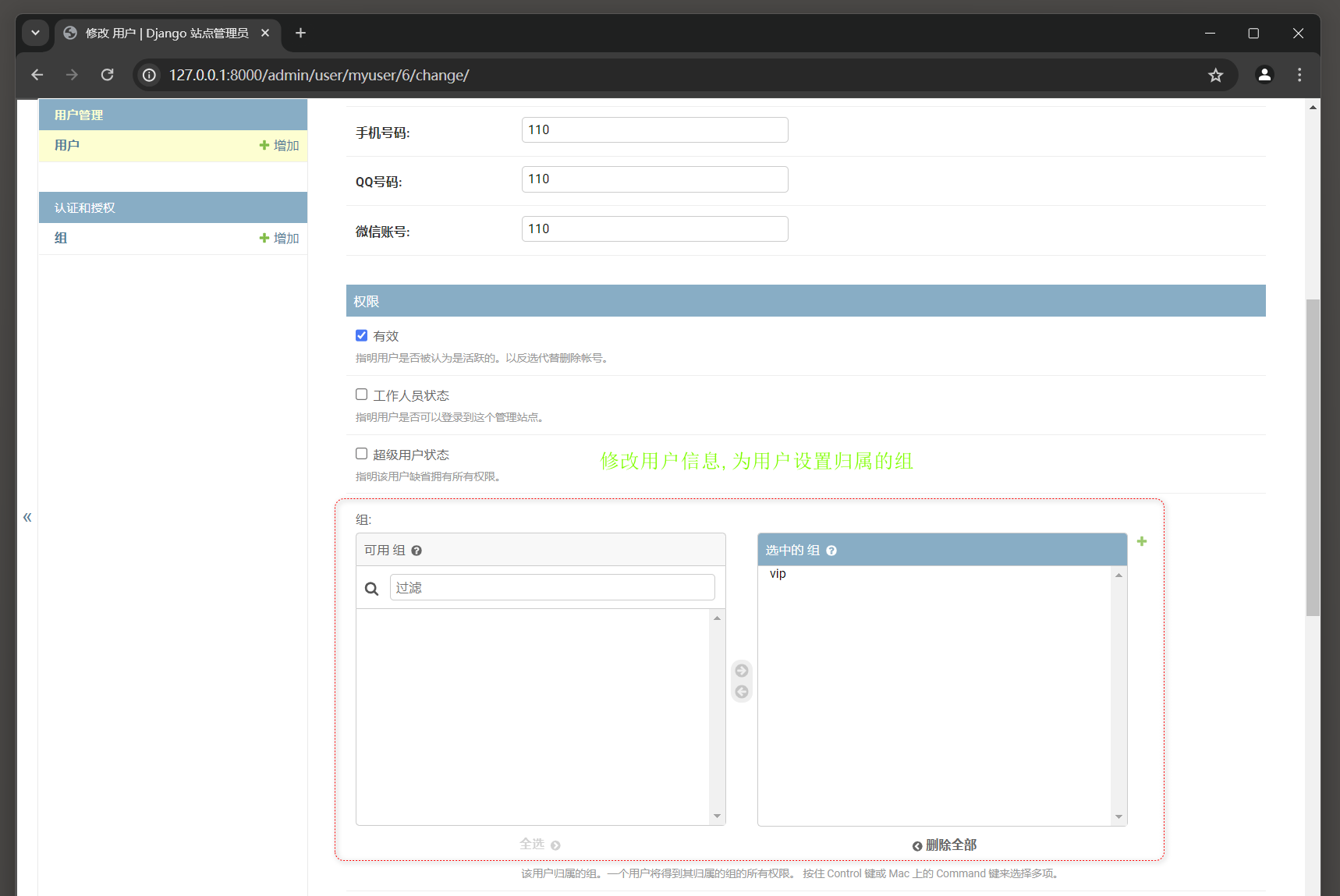1340x896 pixels.
Task: Click help icon beside 选中的 组
Action: (831, 551)
